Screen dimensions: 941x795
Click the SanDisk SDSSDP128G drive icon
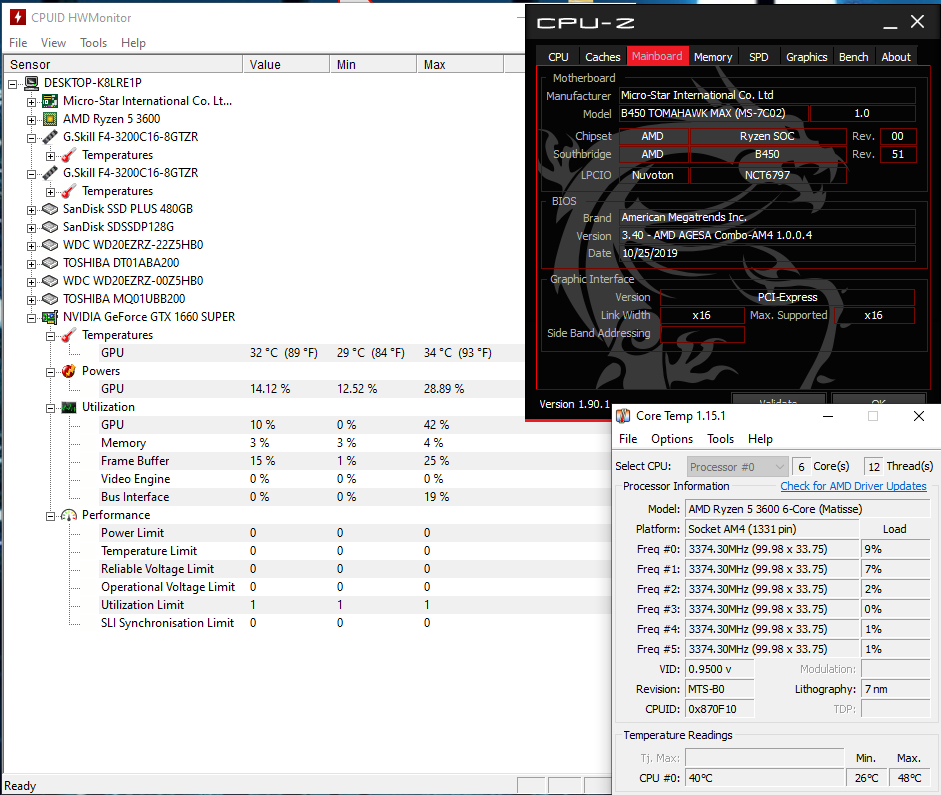coord(50,227)
